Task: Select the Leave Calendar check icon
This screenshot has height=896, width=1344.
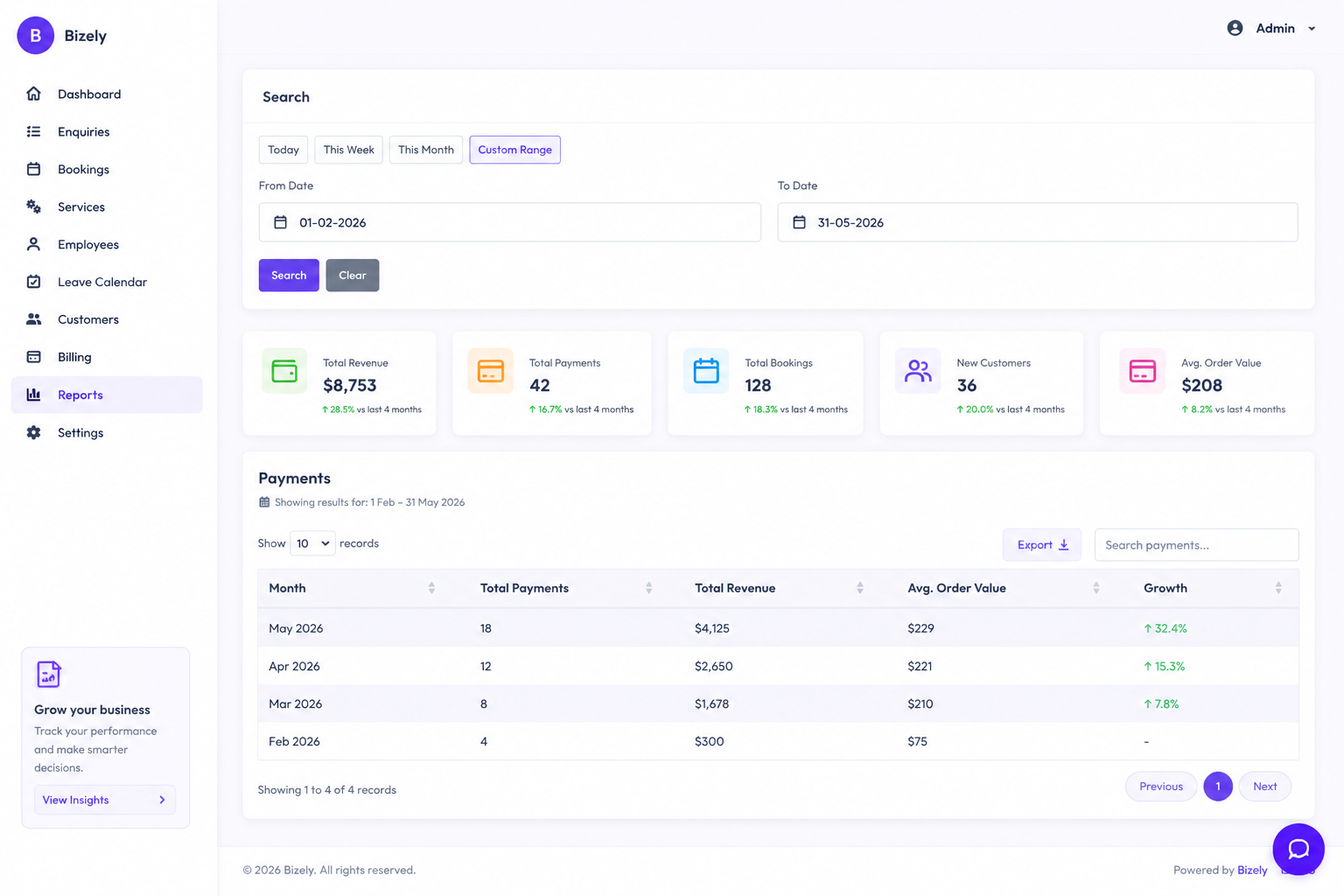Action: pyautogui.click(x=33, y=282)
